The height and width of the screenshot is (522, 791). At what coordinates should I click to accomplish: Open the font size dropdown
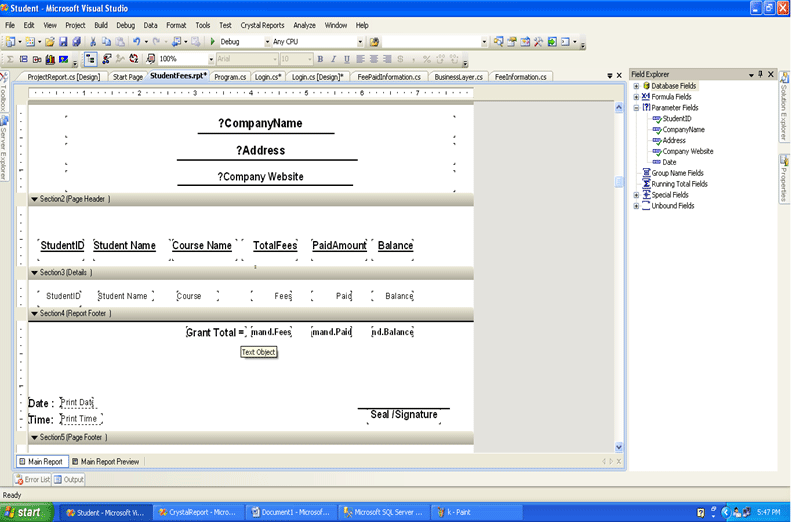tap(310, 60)
